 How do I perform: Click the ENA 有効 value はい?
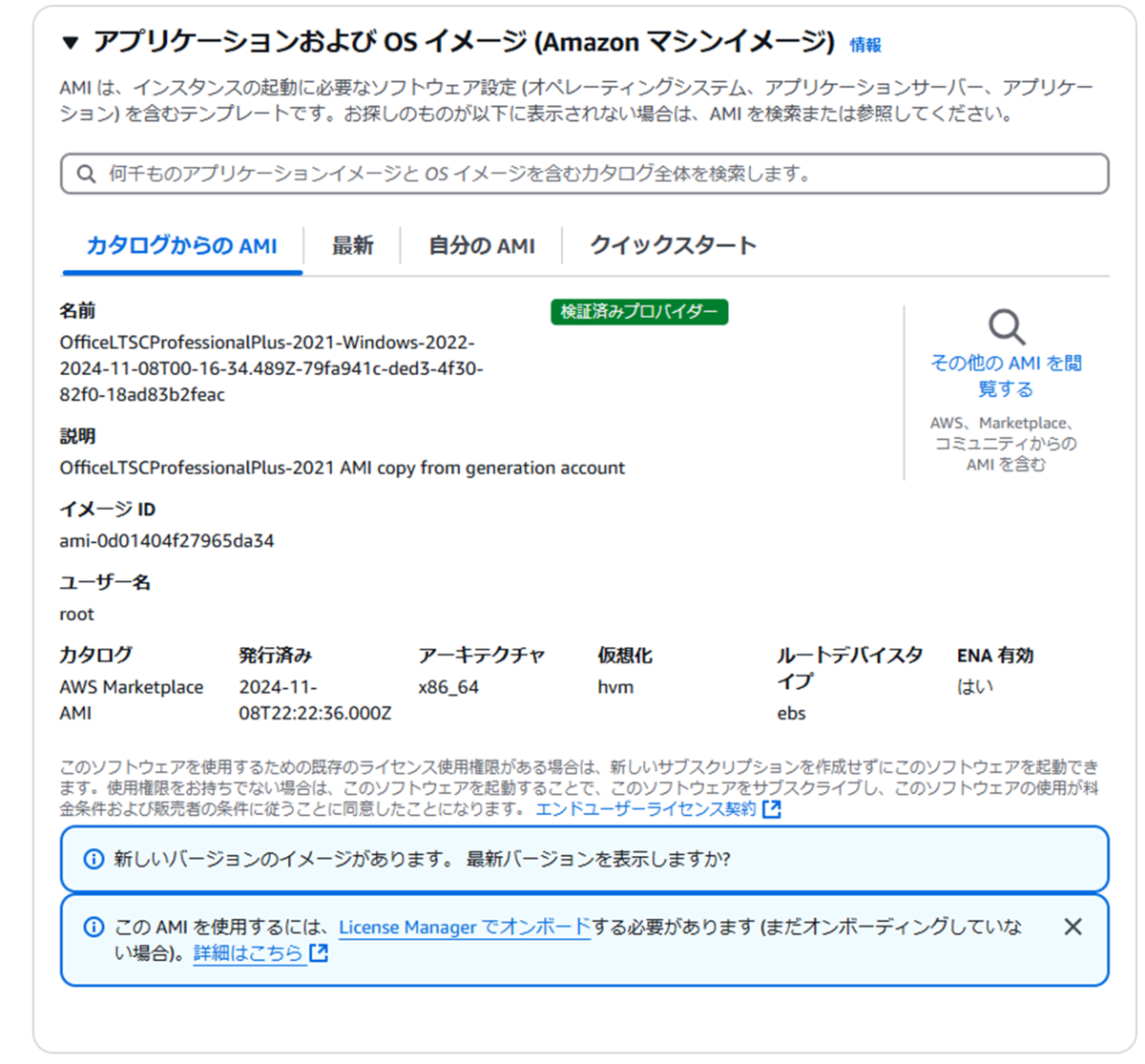[x=974, y=686]
